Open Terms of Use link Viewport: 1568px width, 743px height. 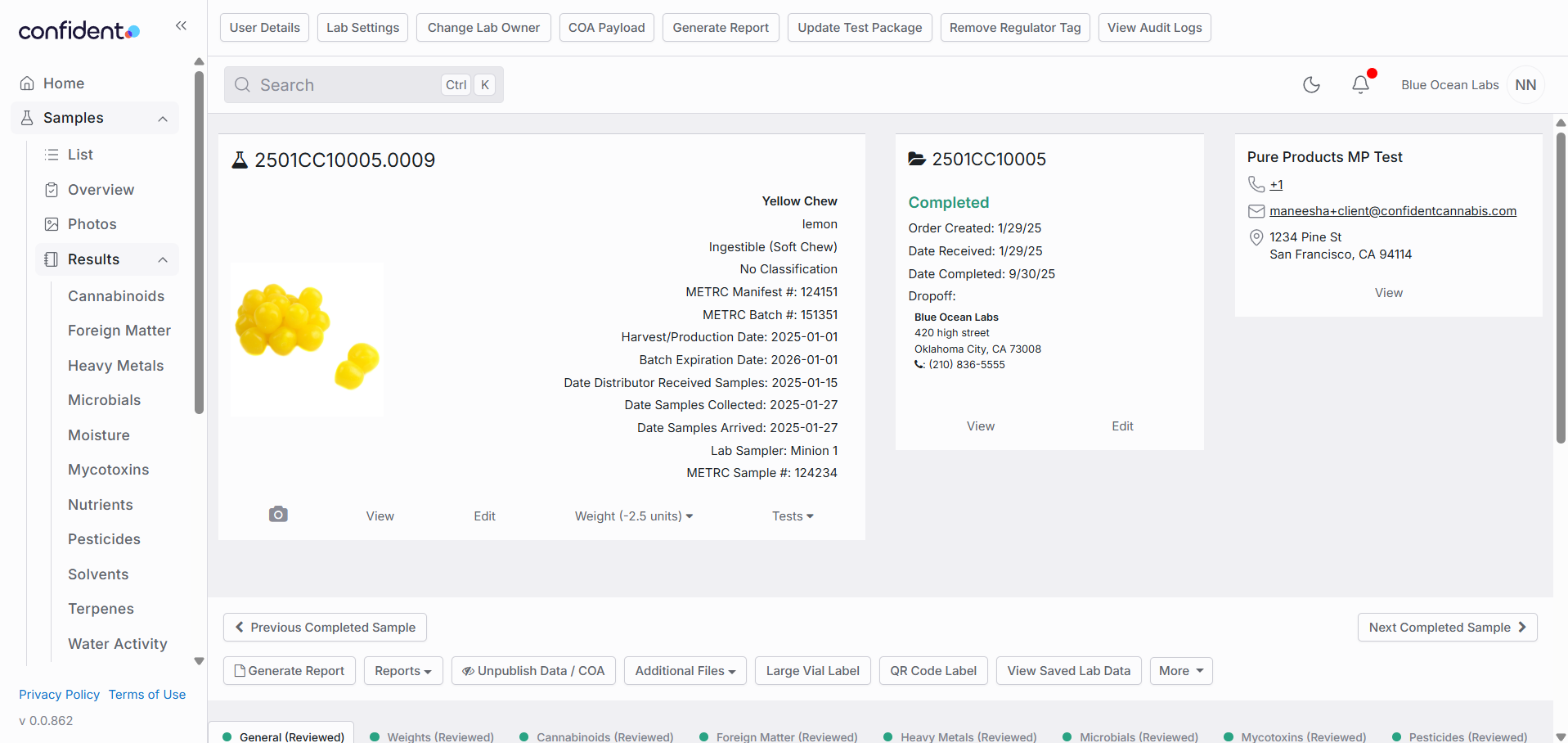[x=147, y=694]
